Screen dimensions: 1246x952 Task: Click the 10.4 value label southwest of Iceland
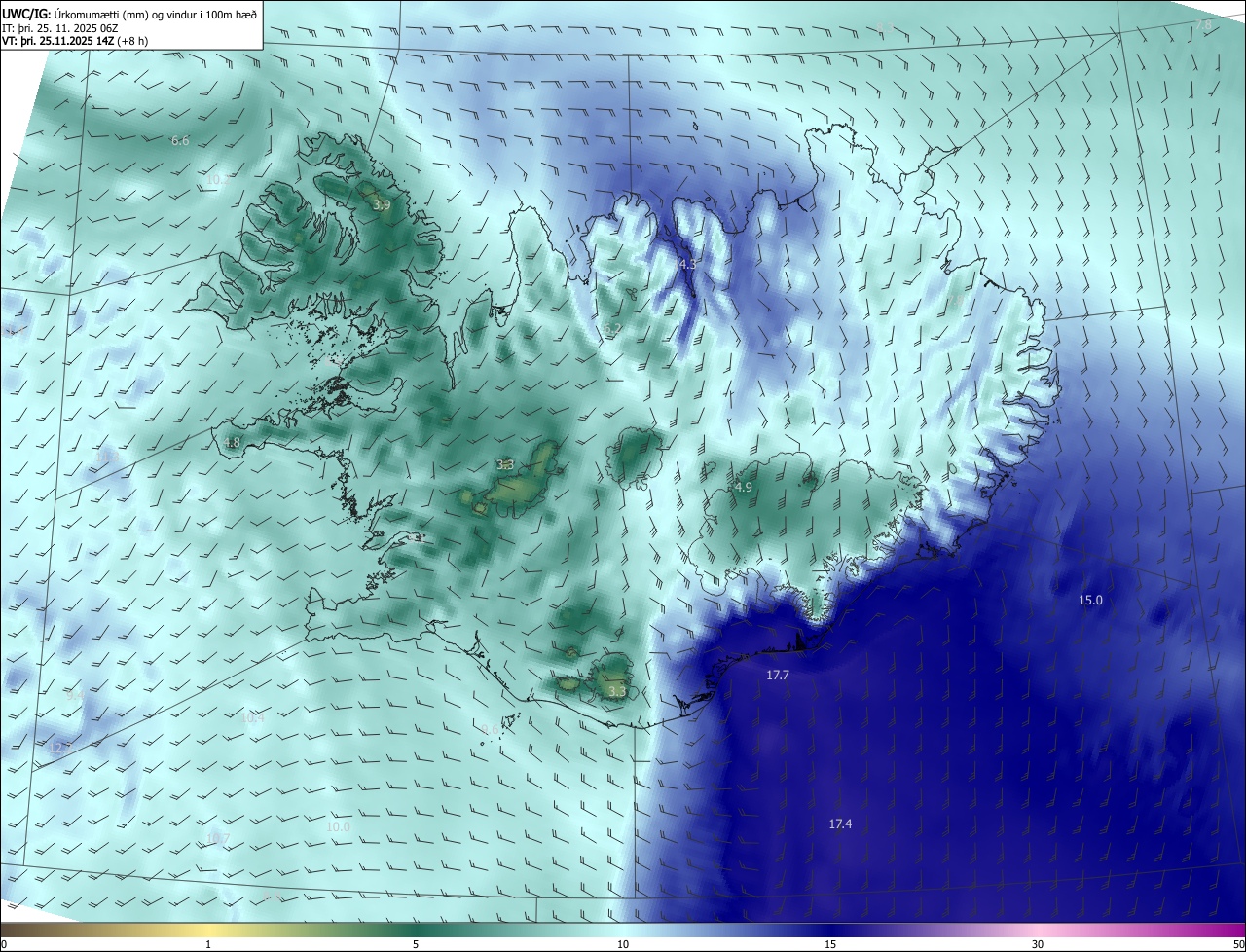click(x=252, y=717)
